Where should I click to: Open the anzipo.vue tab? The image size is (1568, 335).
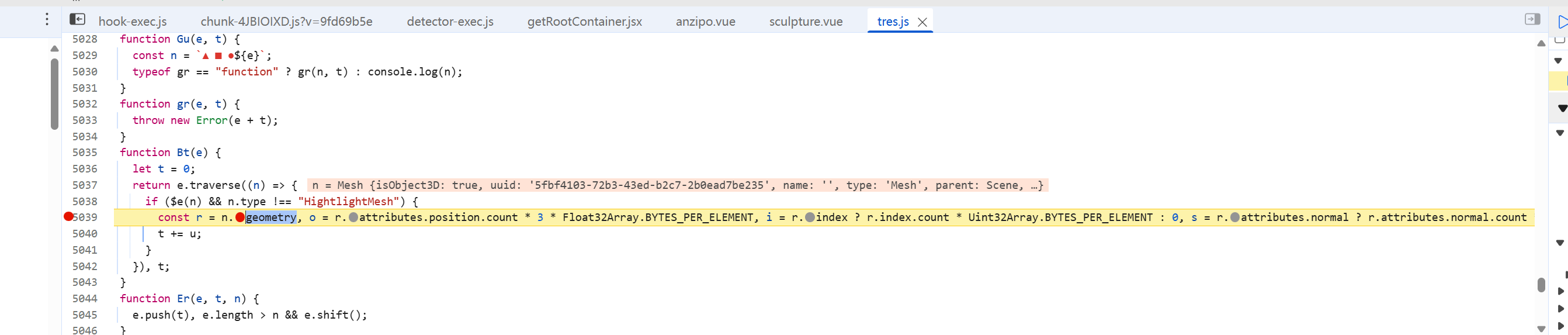point(705,22)
